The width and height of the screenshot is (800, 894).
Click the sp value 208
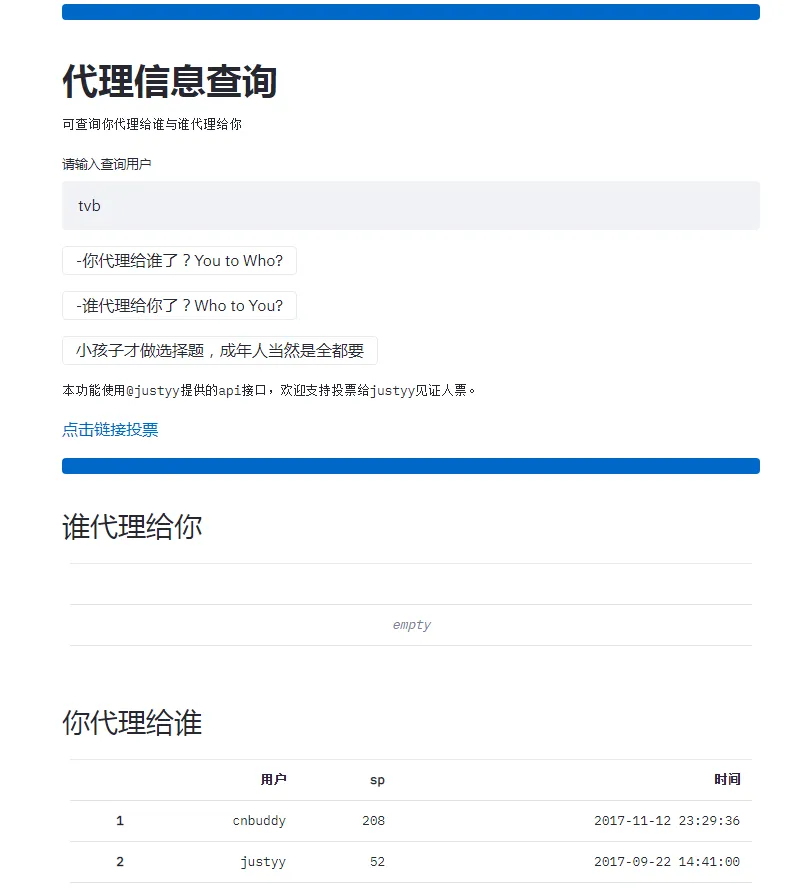click(x=373, y=821)
